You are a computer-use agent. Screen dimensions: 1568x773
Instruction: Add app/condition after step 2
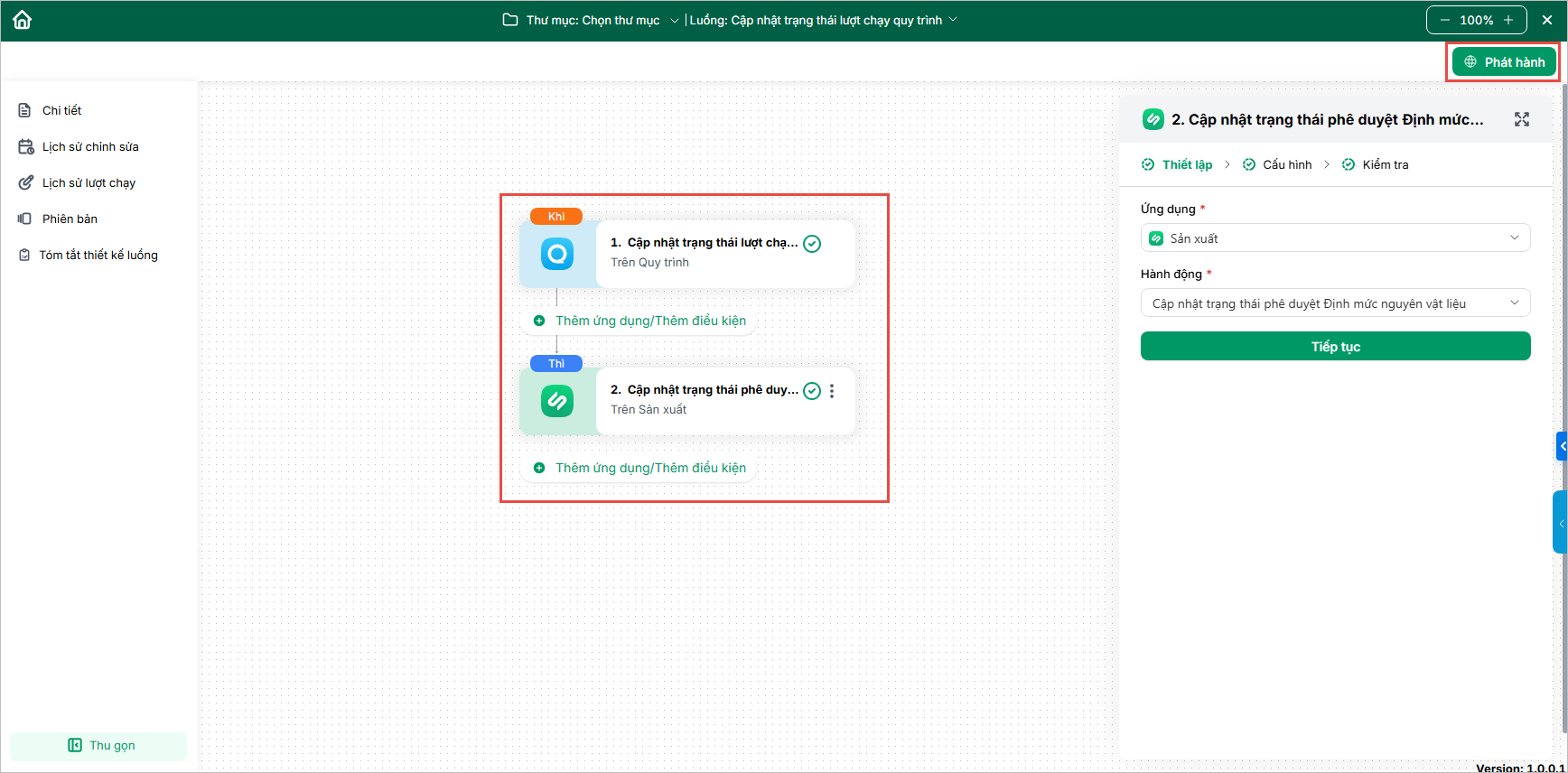(639, 468)
